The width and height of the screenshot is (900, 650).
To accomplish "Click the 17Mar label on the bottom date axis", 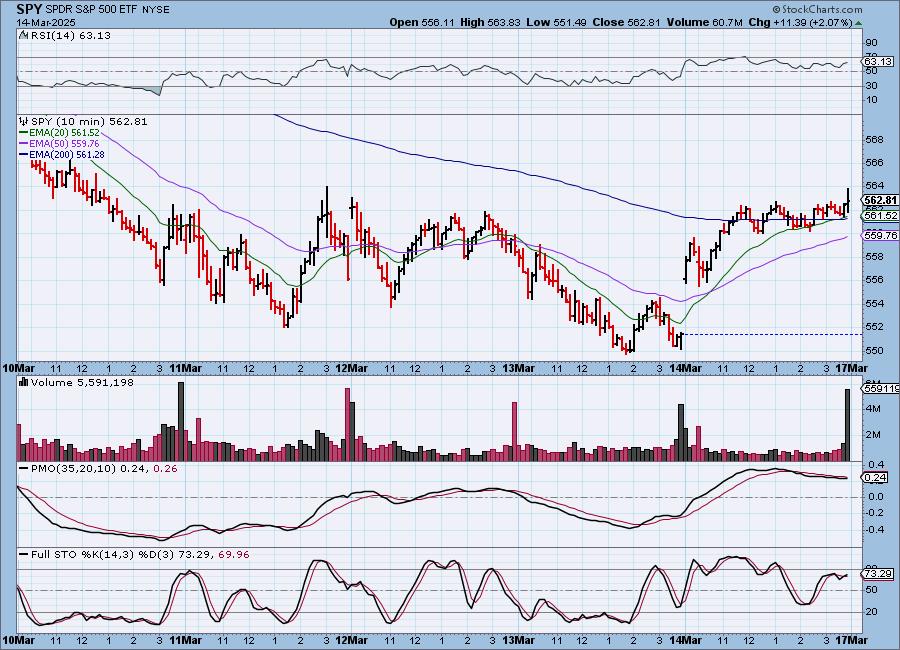I will (x=851, y=640).
